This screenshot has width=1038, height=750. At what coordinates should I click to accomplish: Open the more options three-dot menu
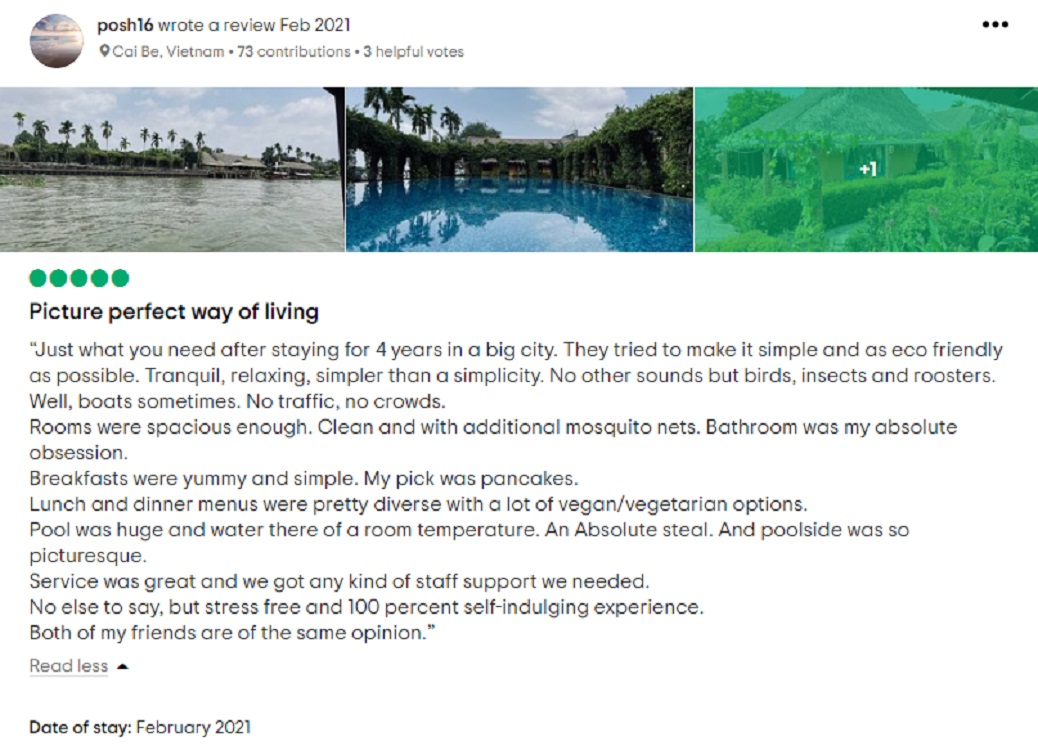pyautogui.click(x=995, y=25)
